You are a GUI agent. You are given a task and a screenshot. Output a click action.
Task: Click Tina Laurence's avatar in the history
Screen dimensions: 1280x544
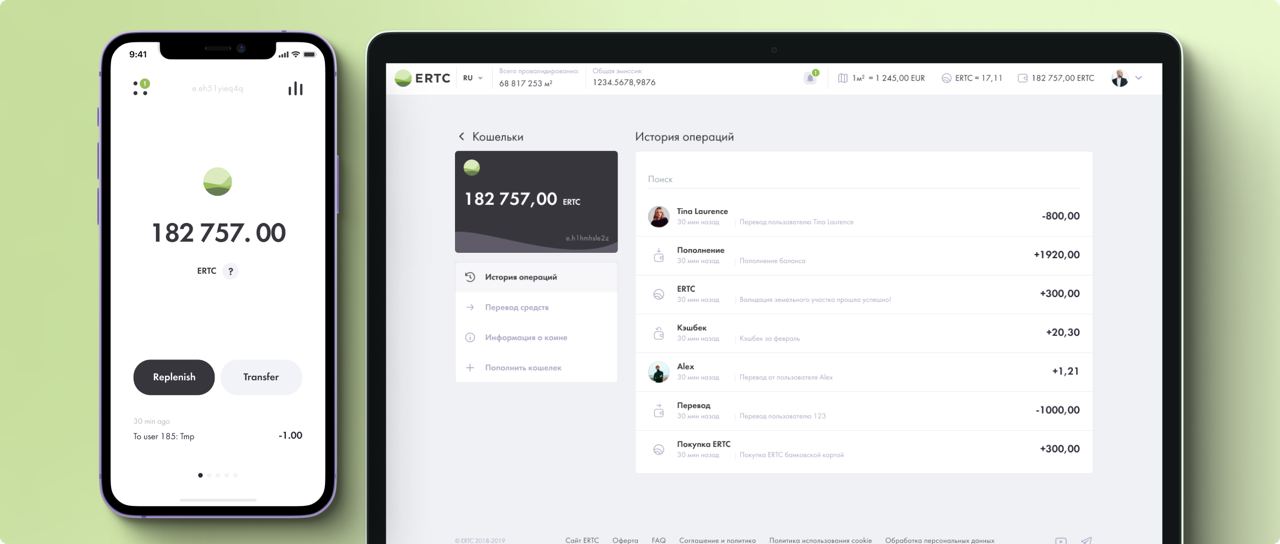[x=658, y=216]
